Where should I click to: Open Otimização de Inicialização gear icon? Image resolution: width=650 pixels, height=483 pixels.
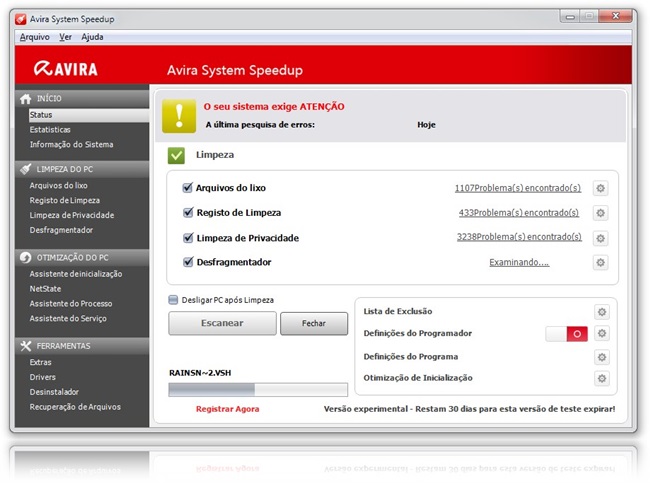(602, 378)
